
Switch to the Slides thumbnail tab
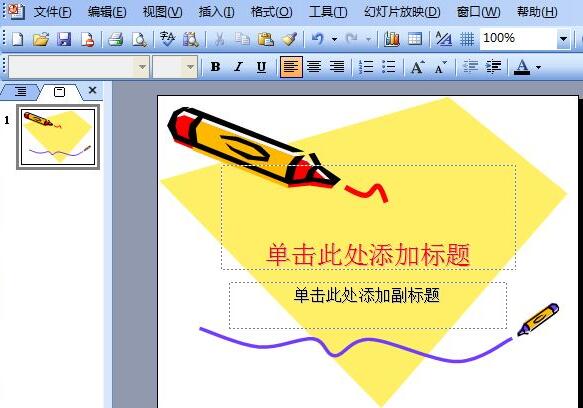click(59, 91)
